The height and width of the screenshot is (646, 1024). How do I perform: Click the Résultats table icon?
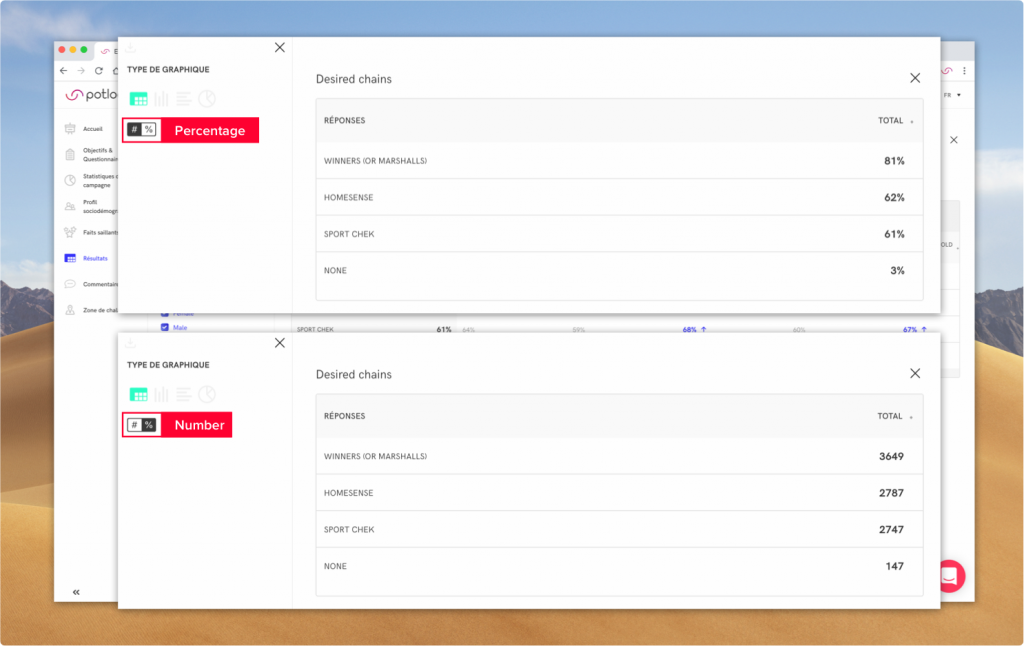click(x=70, y=258)
